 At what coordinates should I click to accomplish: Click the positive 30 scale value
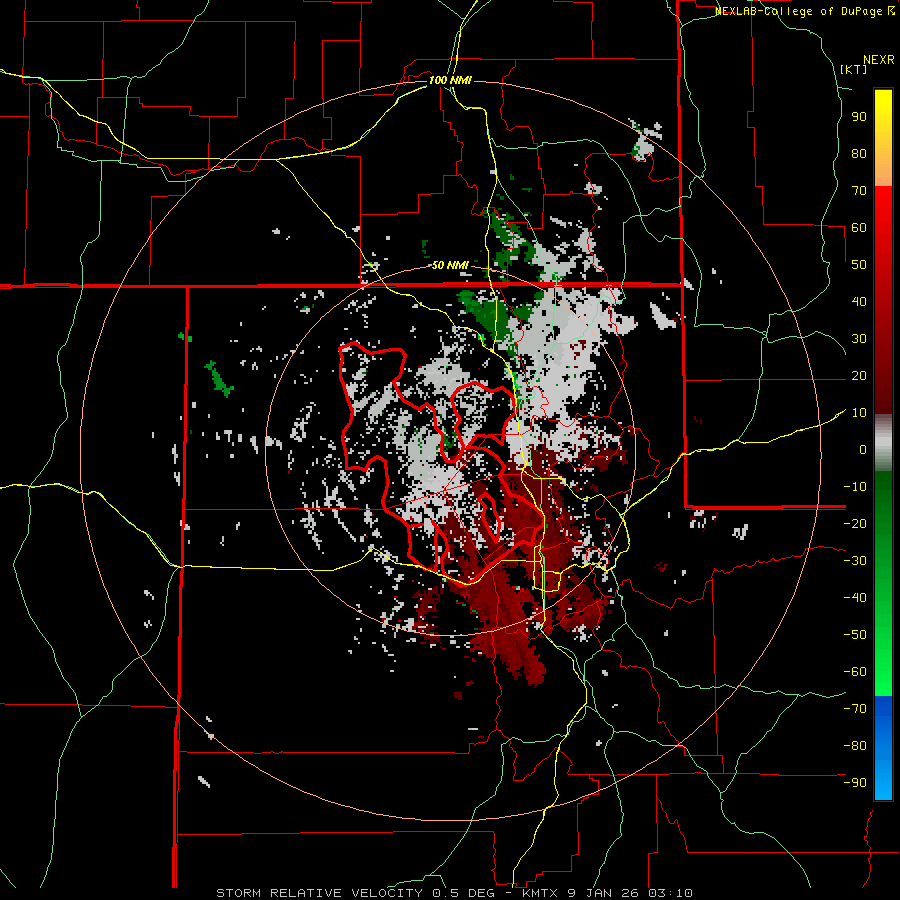point(859,339)
